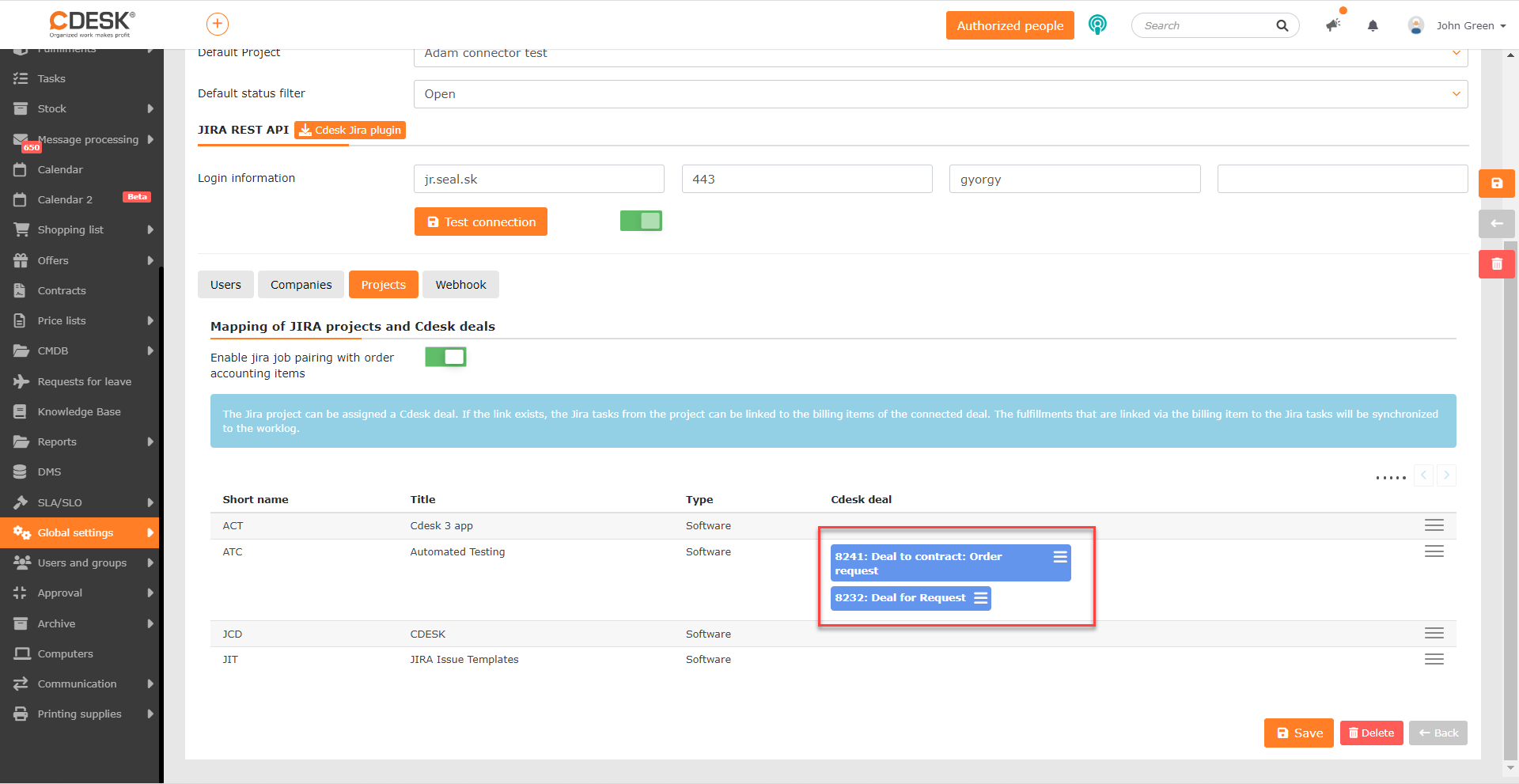Viewport: 1519px width, 784px height.
Task: Click the floating gray back arrow icon
Action: 1497,224
